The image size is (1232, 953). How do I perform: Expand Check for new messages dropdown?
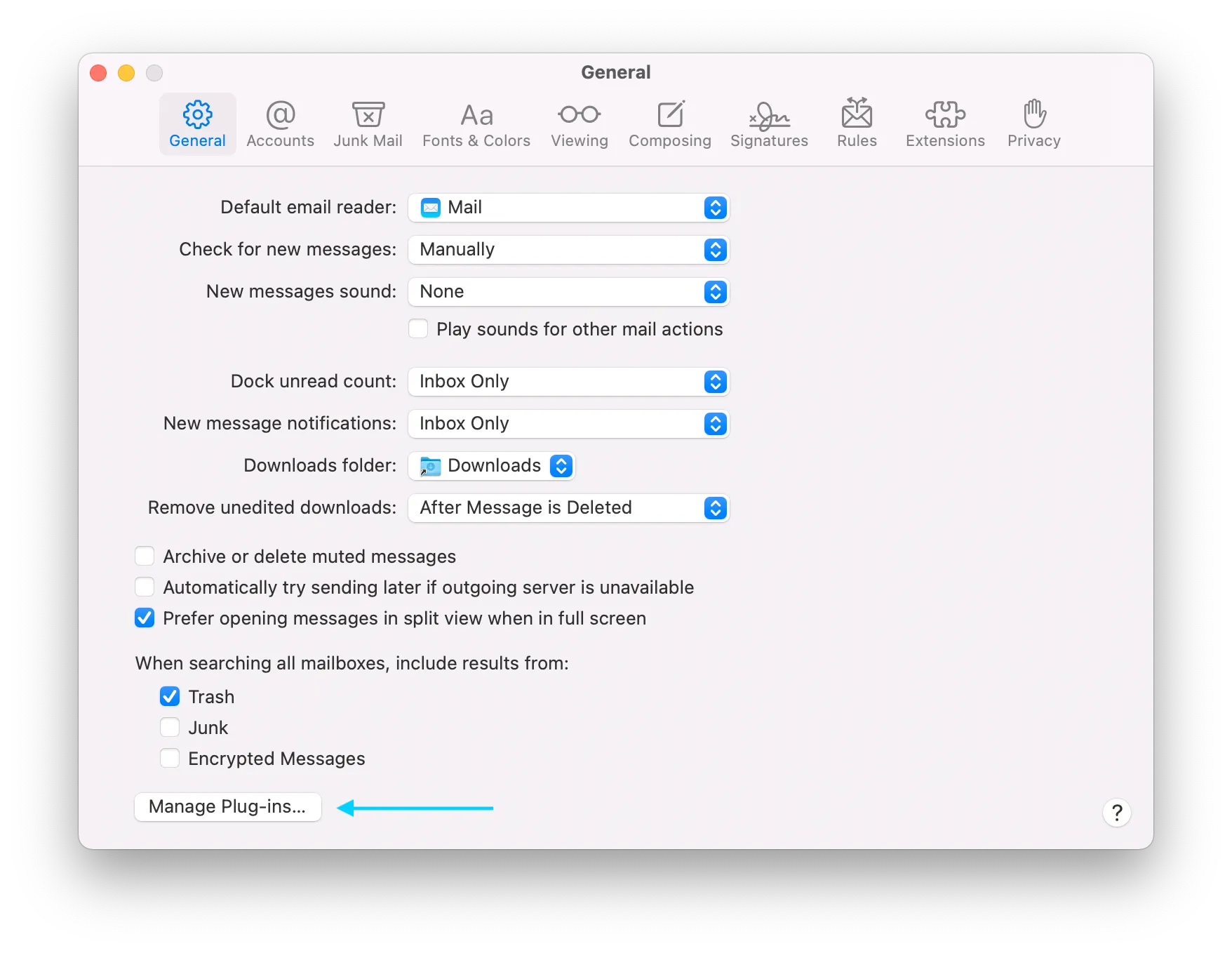568,250
